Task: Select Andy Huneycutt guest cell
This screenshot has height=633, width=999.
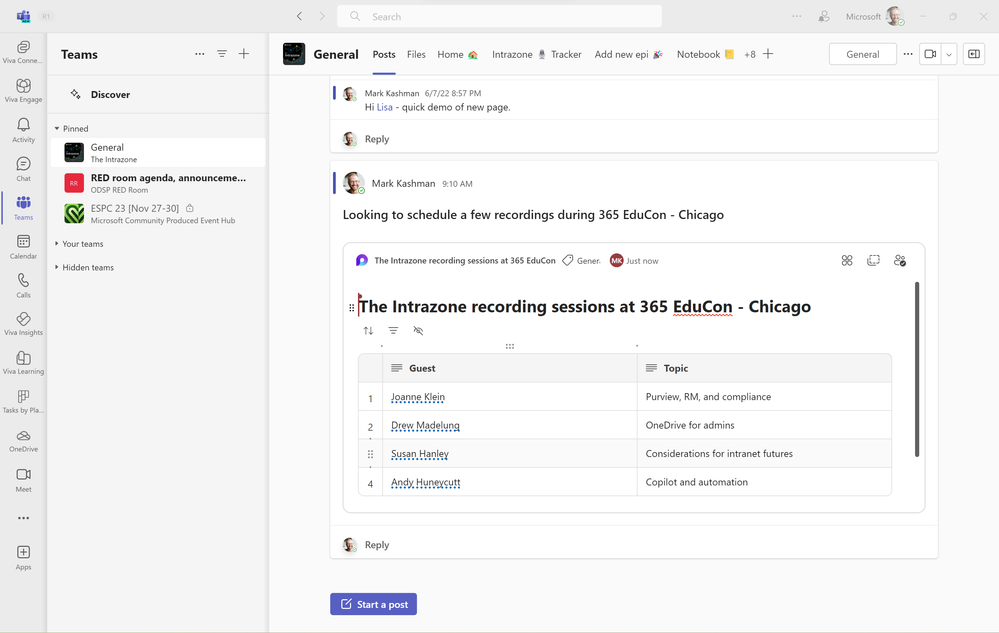Action: (x=510, y=482)
